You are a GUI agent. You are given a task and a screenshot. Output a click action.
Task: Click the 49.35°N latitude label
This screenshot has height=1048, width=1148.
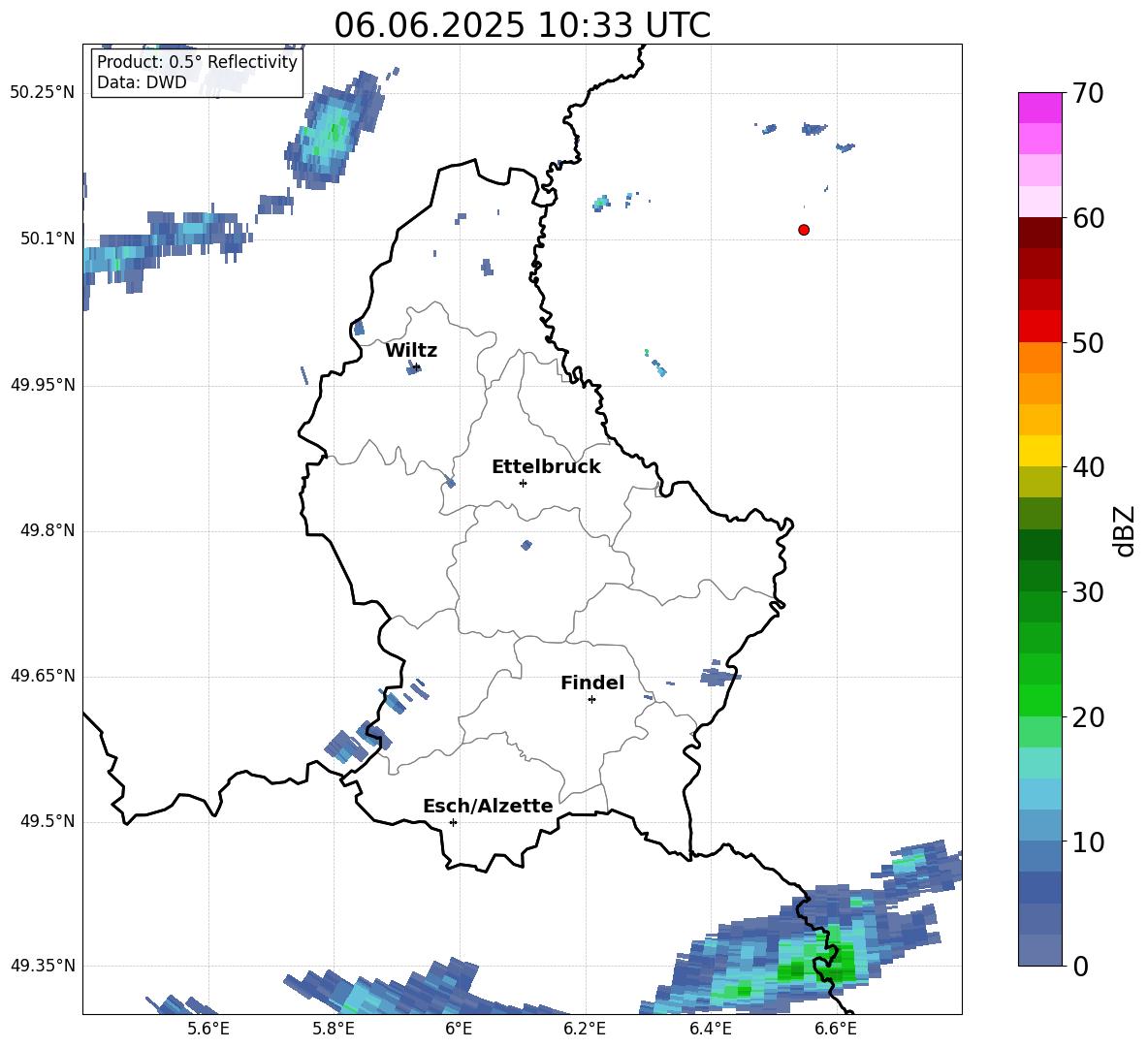pyautogui.click(x=43, y=966)
